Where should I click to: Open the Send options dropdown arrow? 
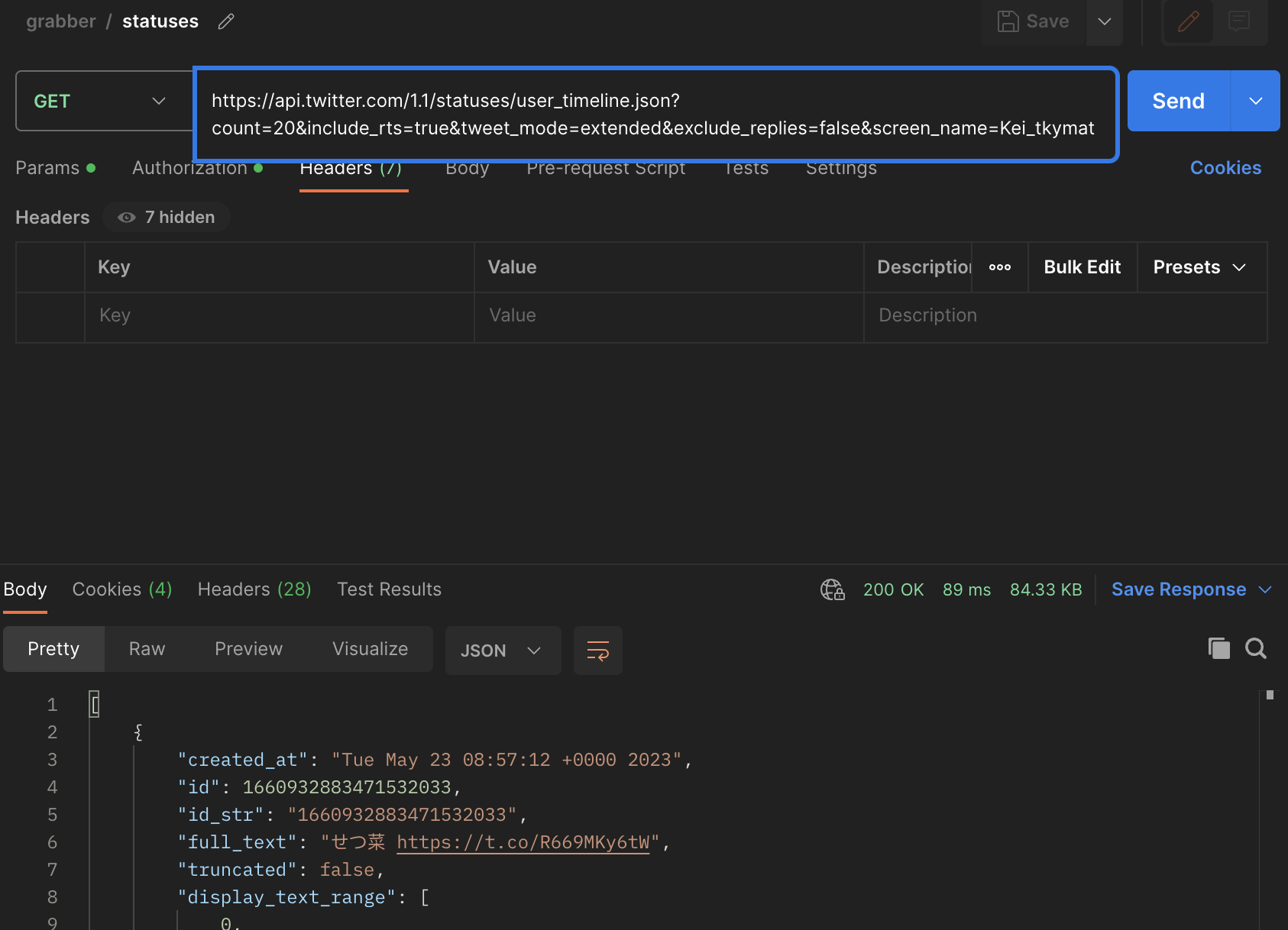(1256, 101)
